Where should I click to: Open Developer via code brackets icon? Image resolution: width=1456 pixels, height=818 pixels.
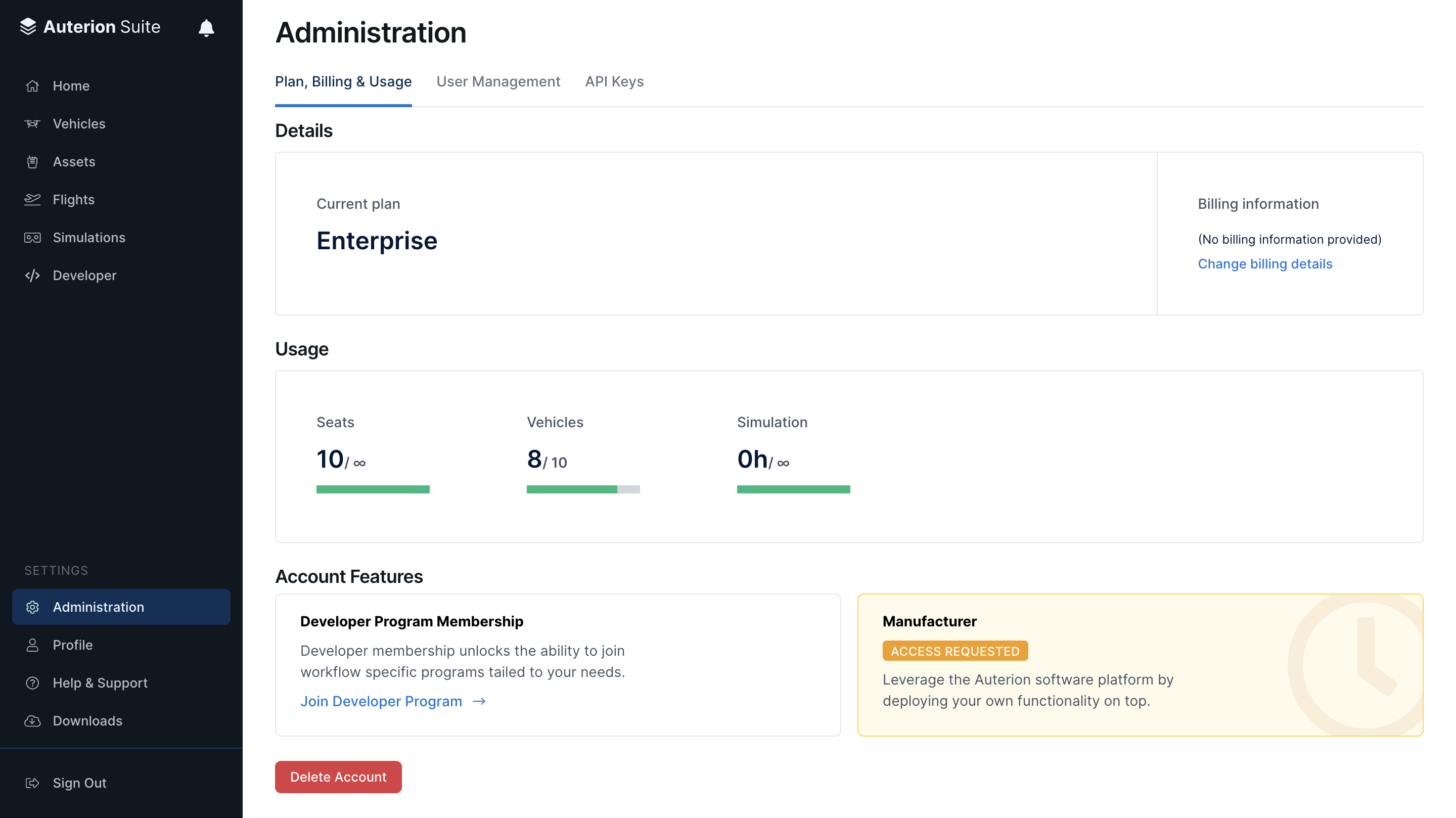coord(32,276)
